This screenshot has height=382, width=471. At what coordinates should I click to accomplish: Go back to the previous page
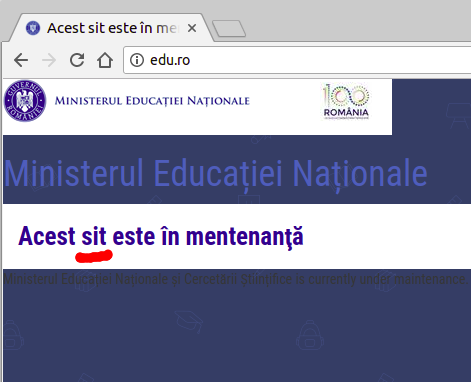tap(21, 60)
